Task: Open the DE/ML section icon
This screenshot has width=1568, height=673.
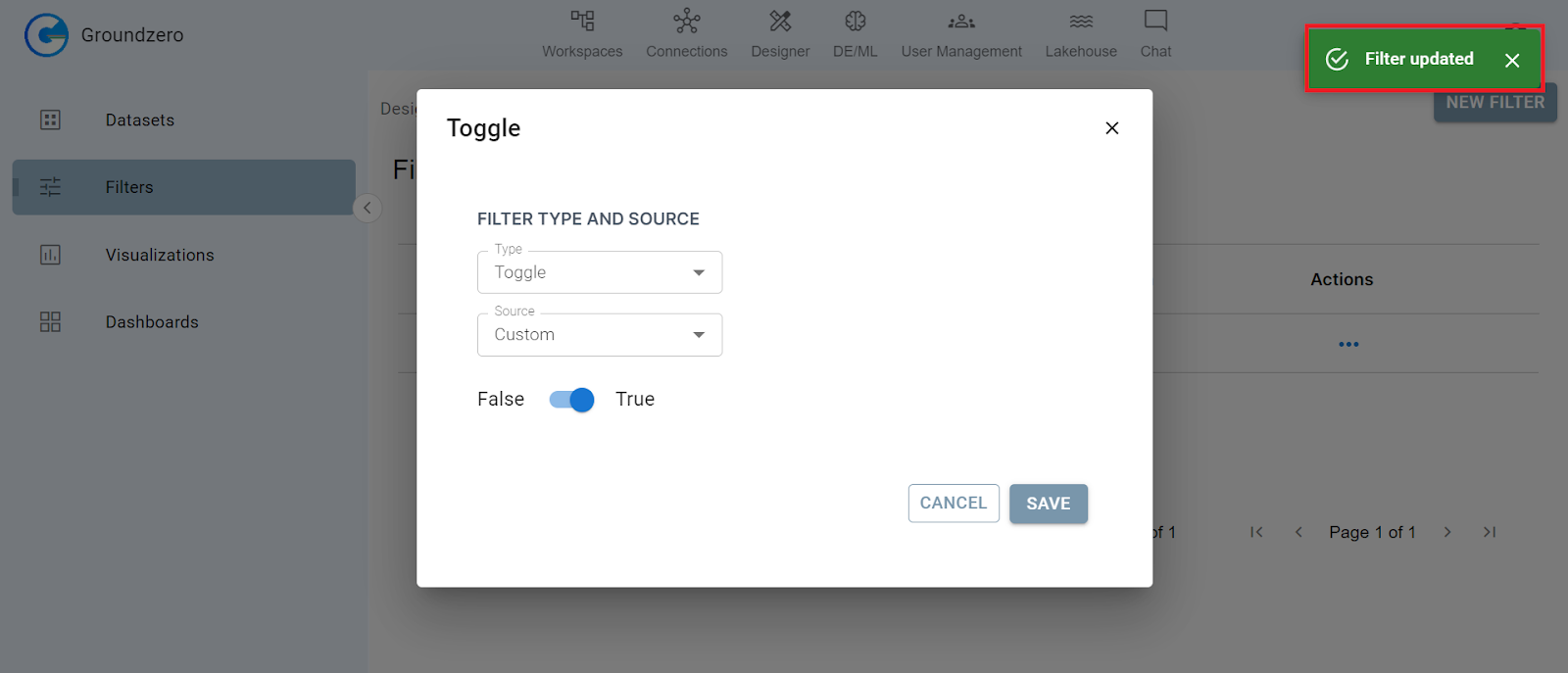Action: (x=855, y=22)
